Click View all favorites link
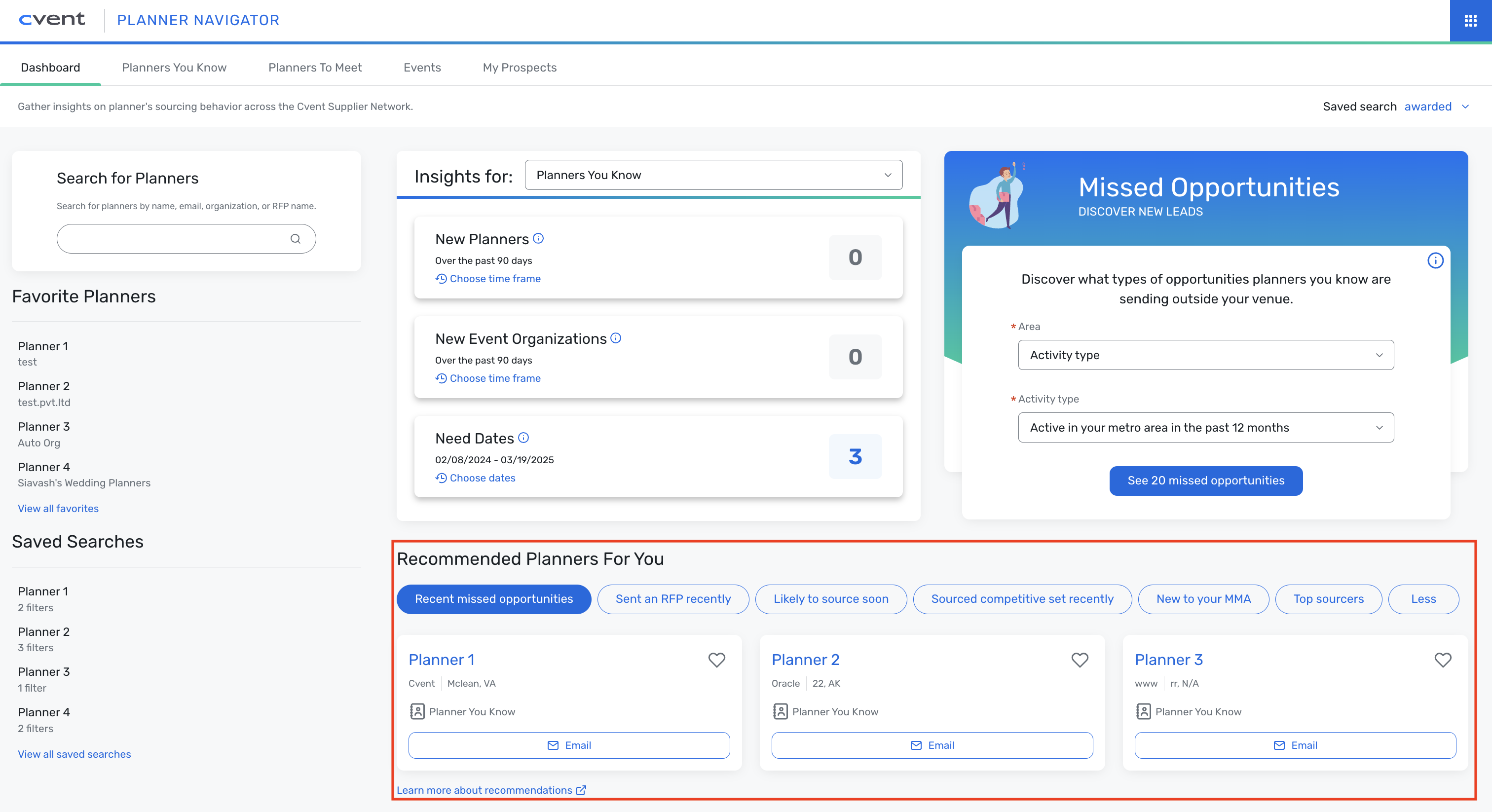Screen dimensions: 1492x812 58,509
